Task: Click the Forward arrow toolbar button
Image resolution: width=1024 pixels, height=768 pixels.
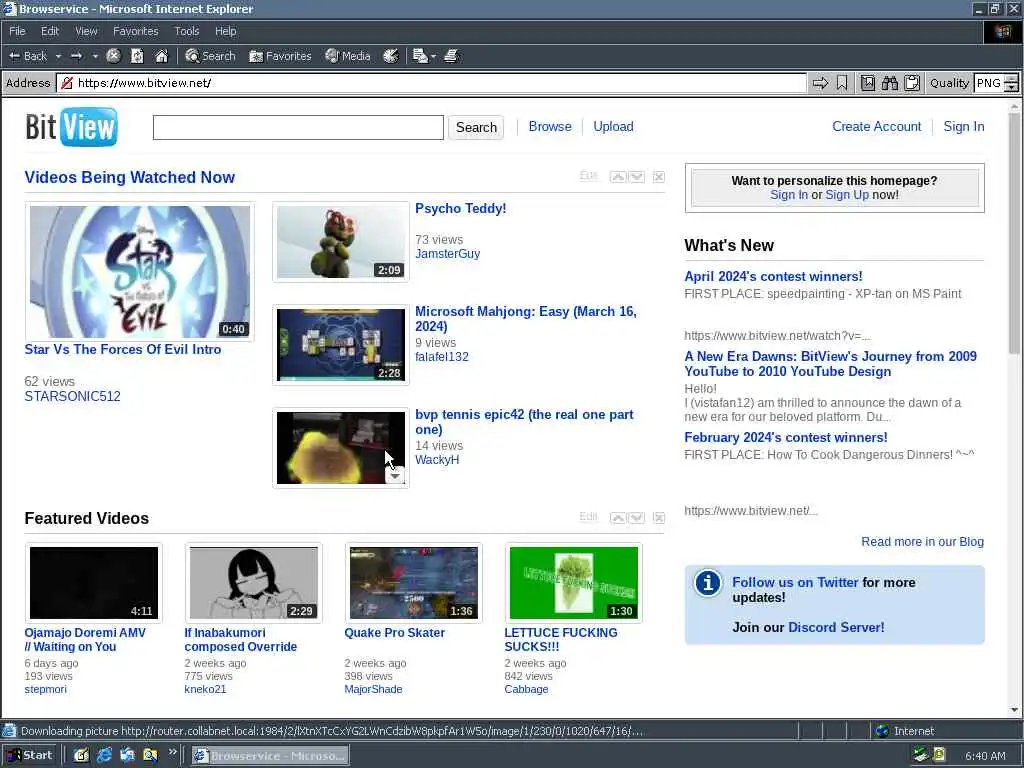Action: pos(76,56)
